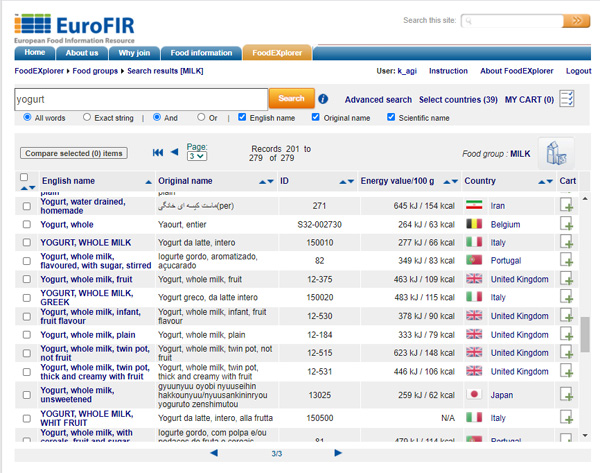Click the results list scrollbar thumb
The image size is (600, 473).
(x=585, y=334)
